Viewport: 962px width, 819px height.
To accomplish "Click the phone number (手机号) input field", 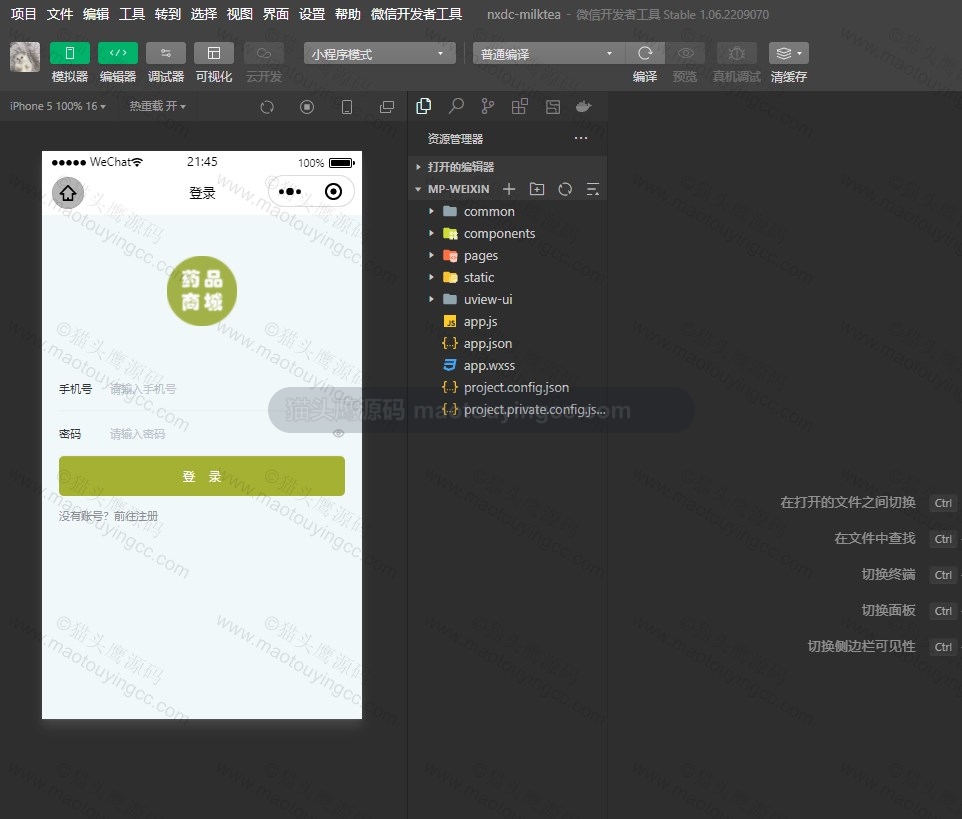I will pos(227,389).
